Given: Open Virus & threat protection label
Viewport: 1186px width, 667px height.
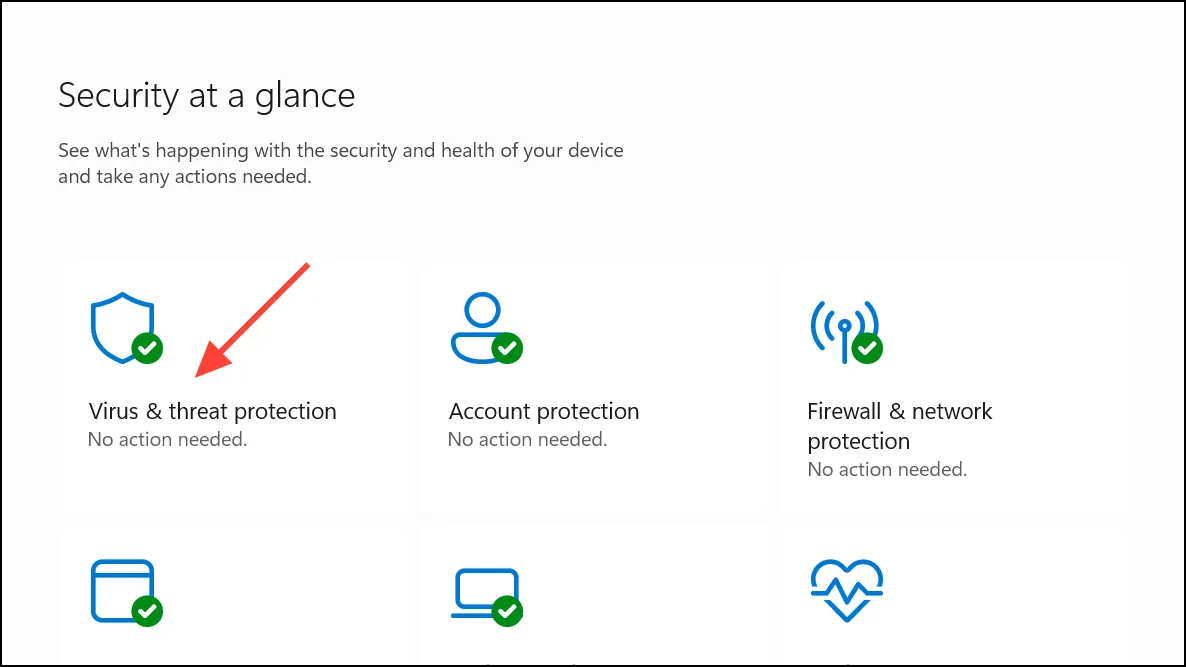Looking at the screenshot, I should point(213,411).
